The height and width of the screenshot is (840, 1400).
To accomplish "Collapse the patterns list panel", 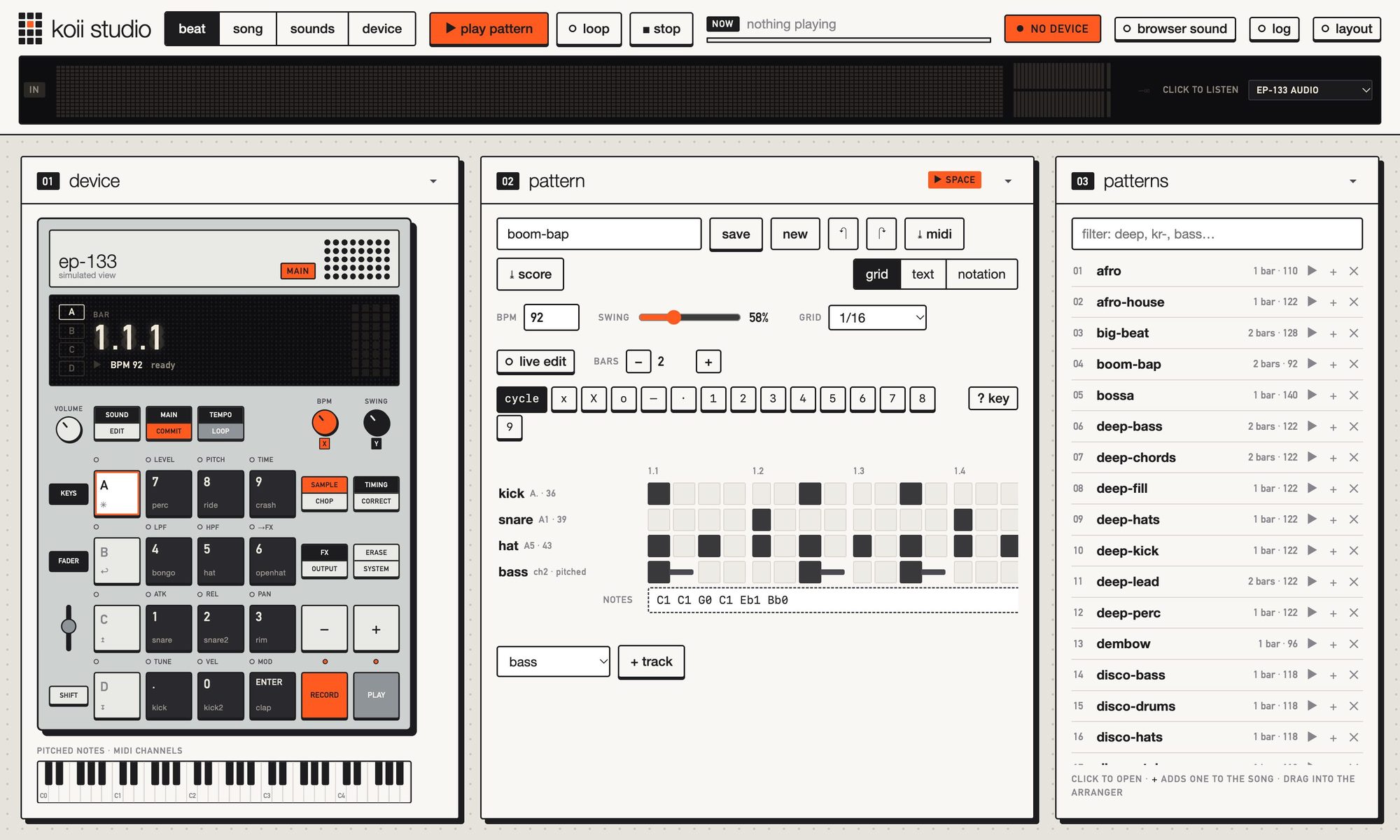I will tap(1353, 181).
